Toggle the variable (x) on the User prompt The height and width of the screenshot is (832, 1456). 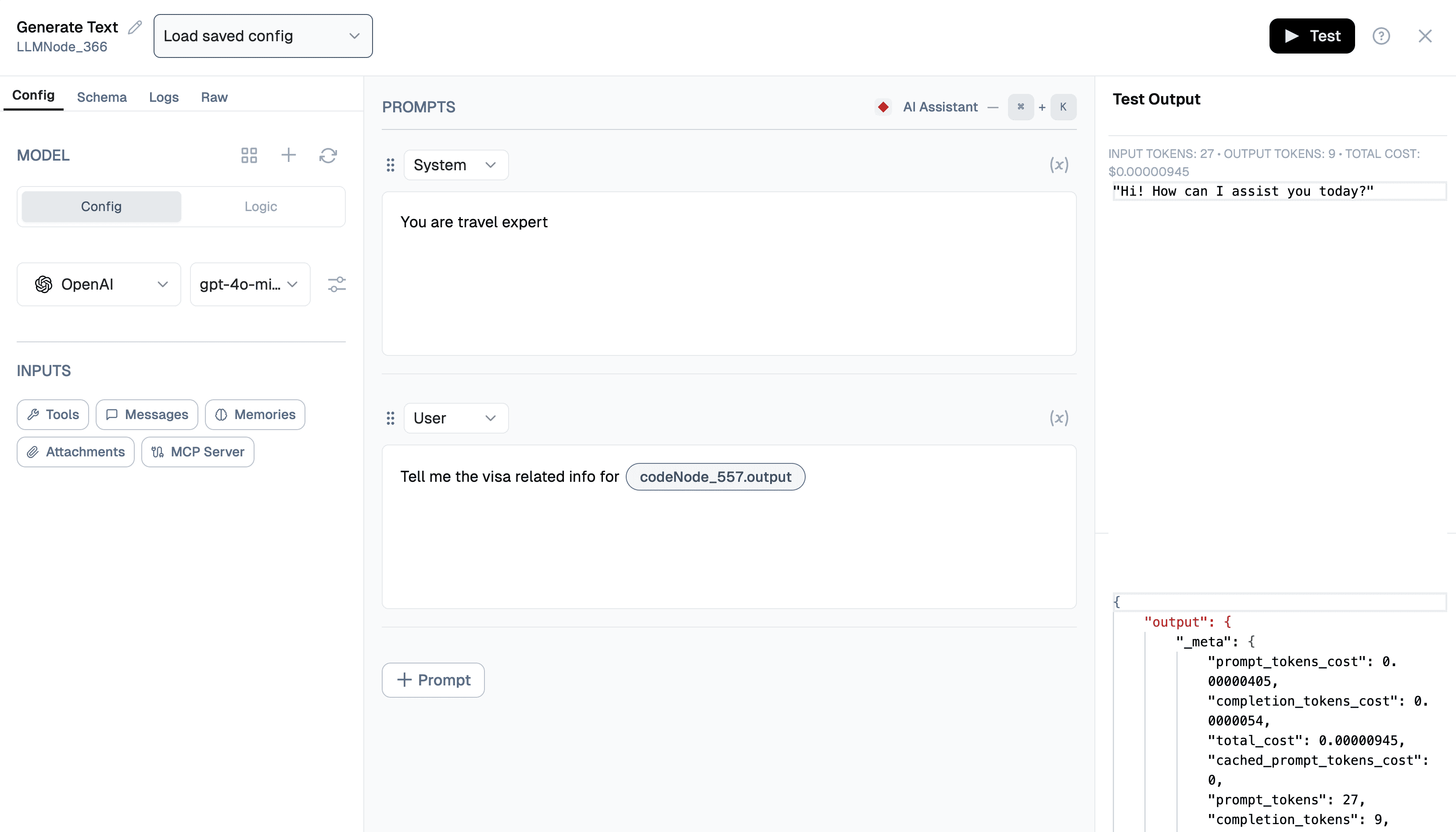click(1058, 418)
